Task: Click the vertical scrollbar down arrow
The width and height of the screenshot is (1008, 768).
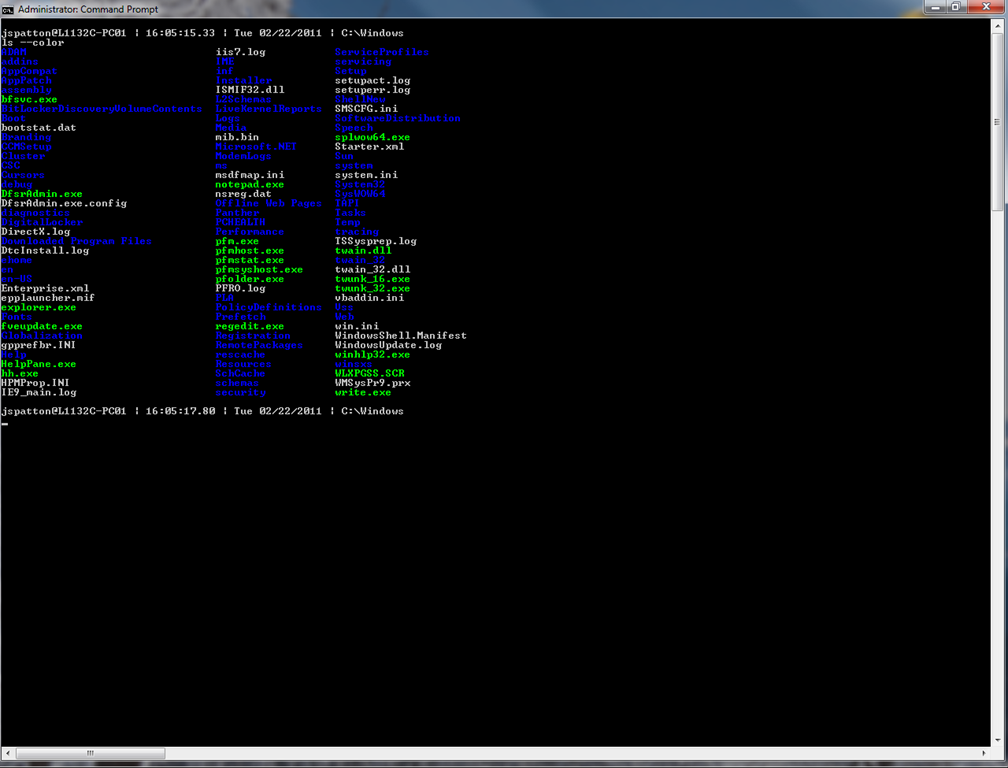Action: coord(998,740)
